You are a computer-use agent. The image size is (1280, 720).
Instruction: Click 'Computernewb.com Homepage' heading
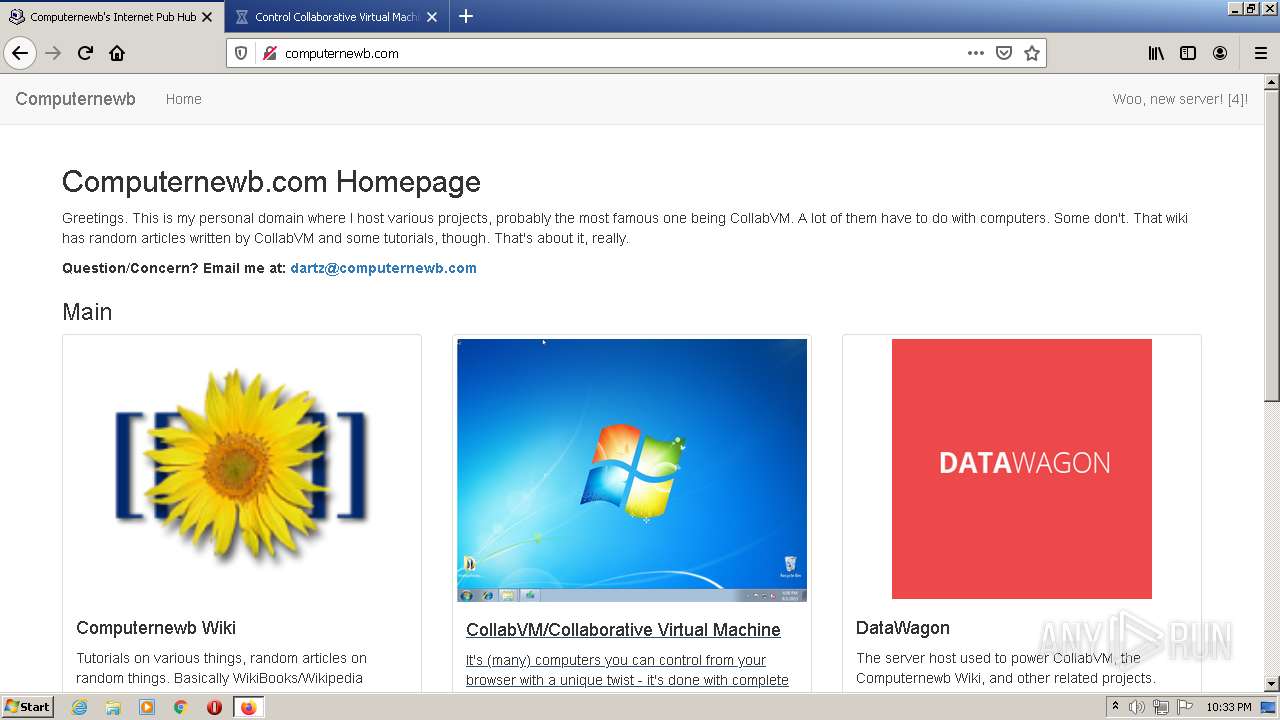point(271,182)
